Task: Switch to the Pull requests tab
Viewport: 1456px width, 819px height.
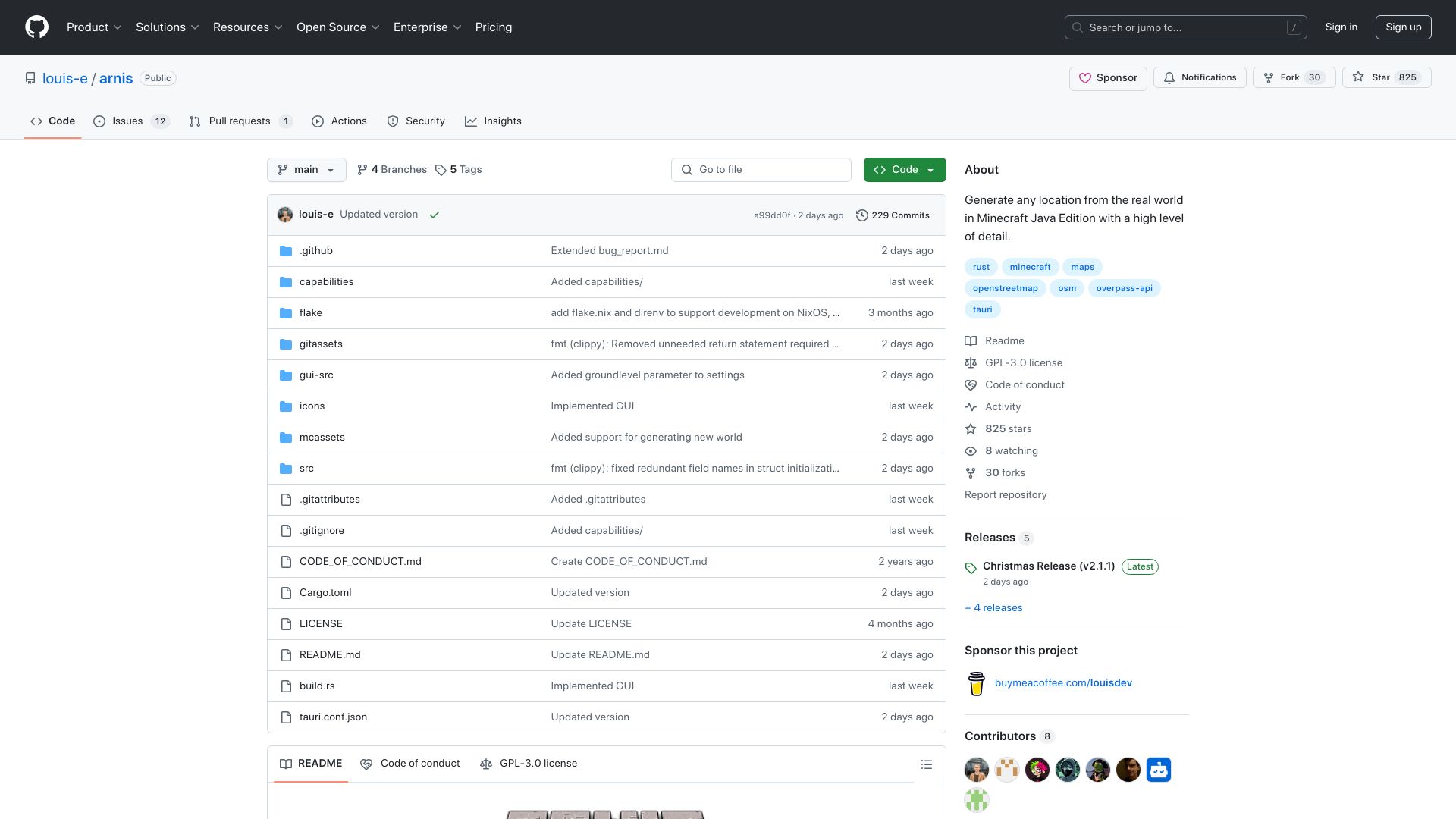Action: pyautogui.click(x=240, y=121)
